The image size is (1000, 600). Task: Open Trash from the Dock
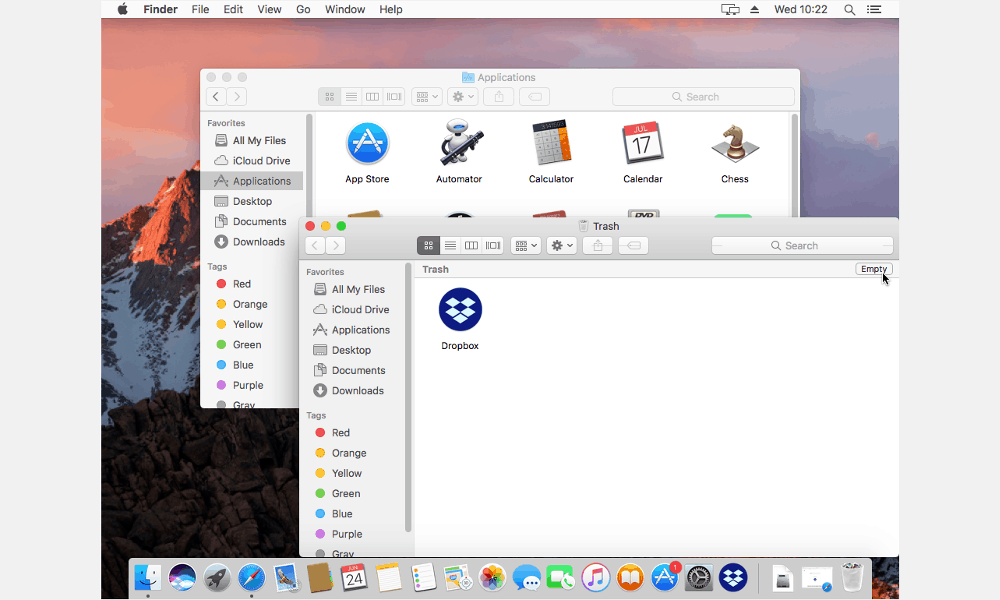(x=852, y=577)
